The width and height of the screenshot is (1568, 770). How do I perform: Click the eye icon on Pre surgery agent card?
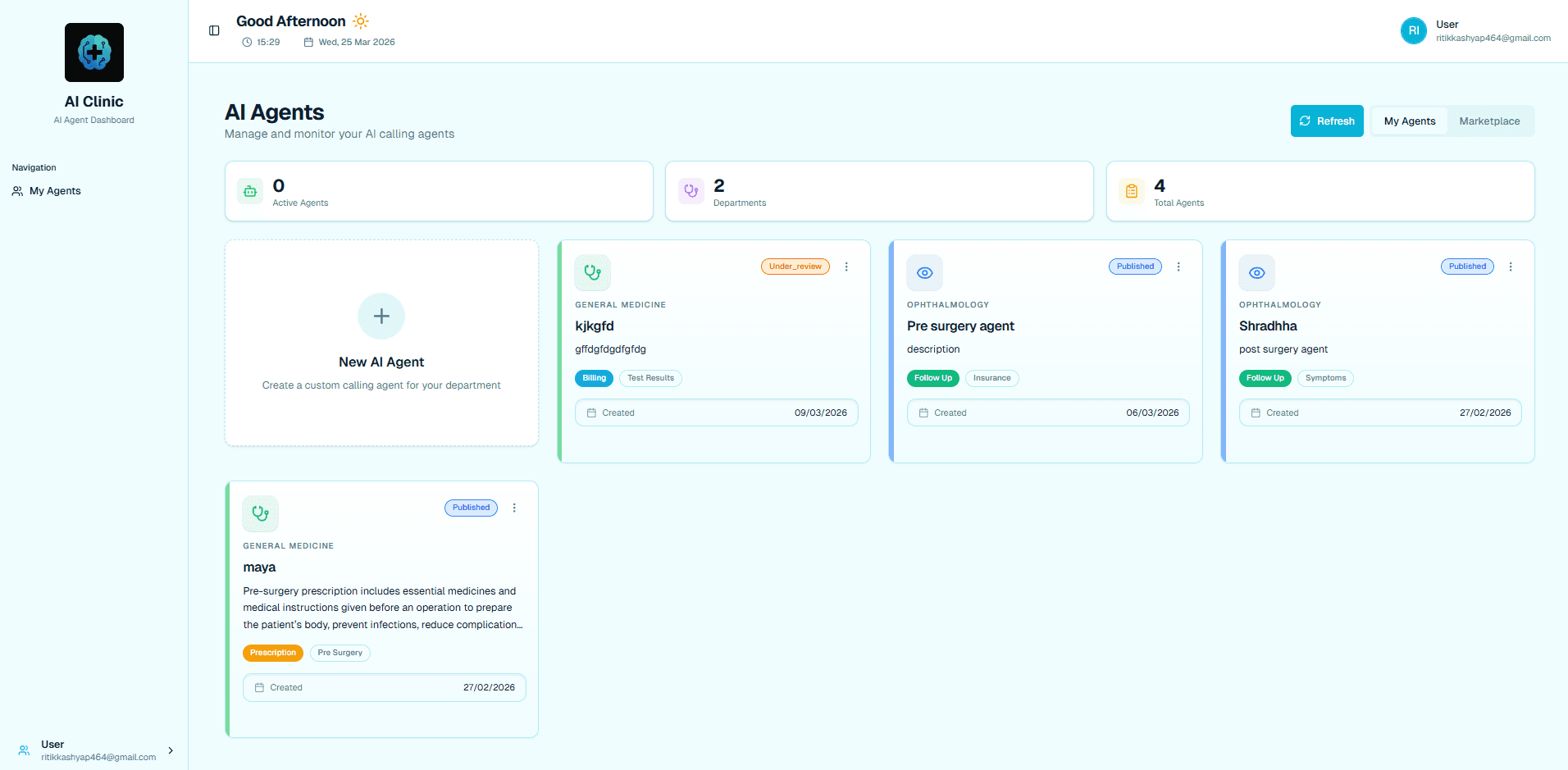(x=924, y=272)
